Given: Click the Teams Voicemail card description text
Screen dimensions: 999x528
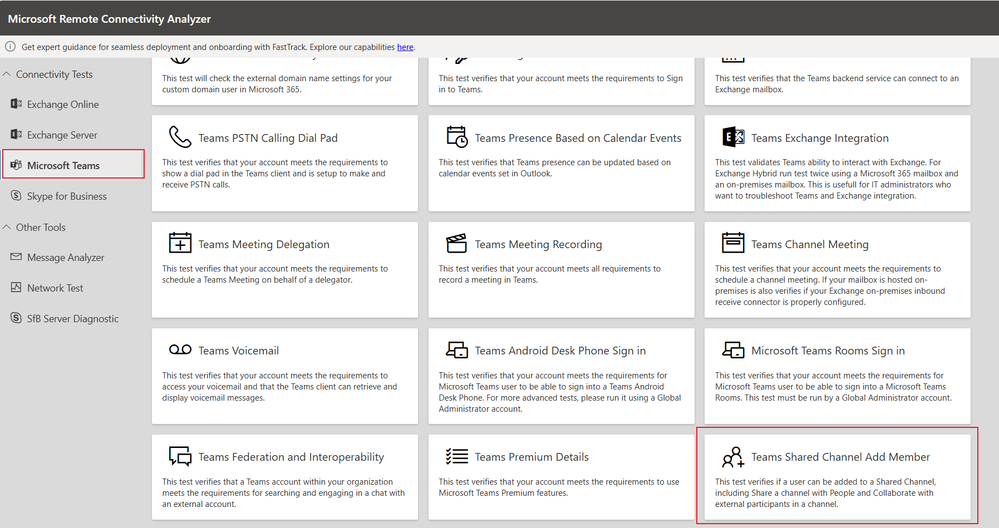Looking at the screenshot, I should [279, 387].
